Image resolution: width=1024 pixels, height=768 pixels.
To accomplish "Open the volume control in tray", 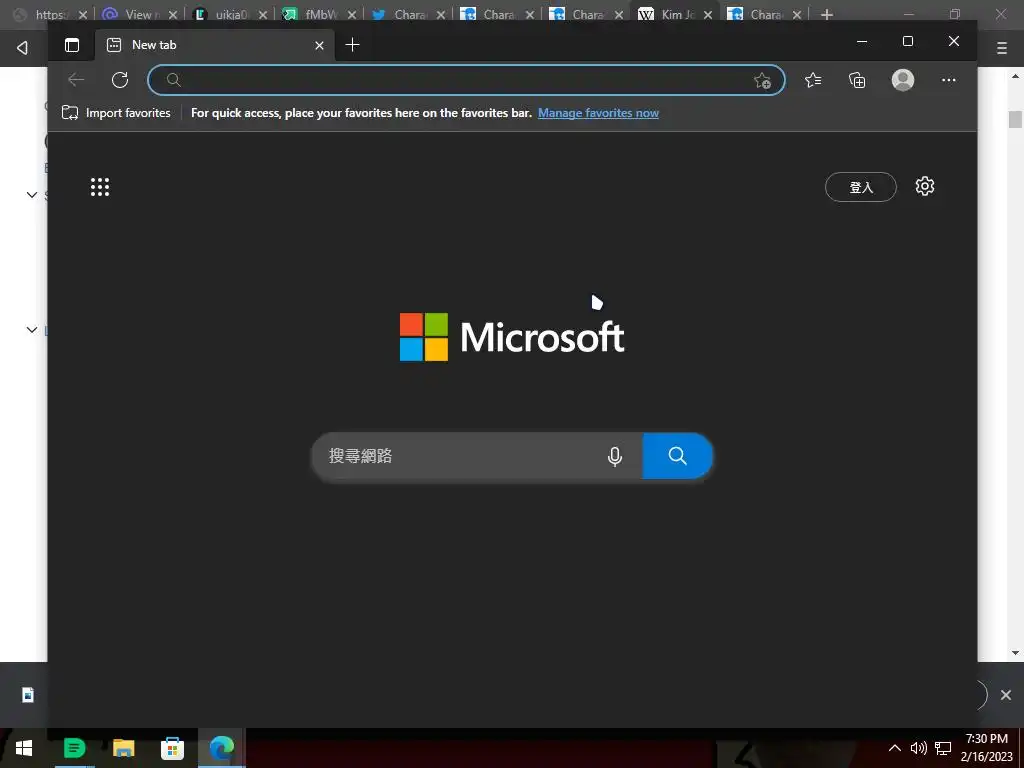I will click(x=918, y=748).
